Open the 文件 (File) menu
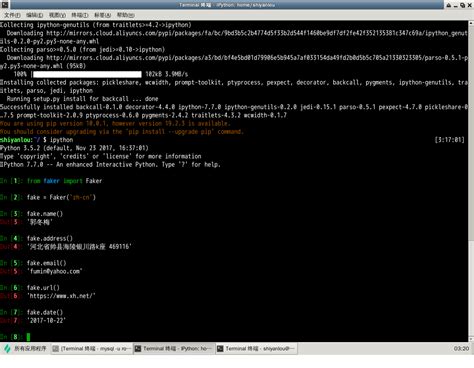The width and height of the screenshot is (474, 368). [x=12, y=15]
